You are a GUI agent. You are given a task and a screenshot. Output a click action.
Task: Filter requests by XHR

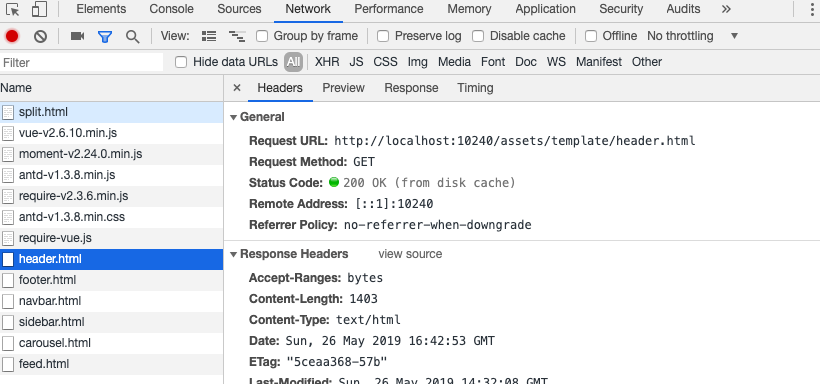point(327,62)
